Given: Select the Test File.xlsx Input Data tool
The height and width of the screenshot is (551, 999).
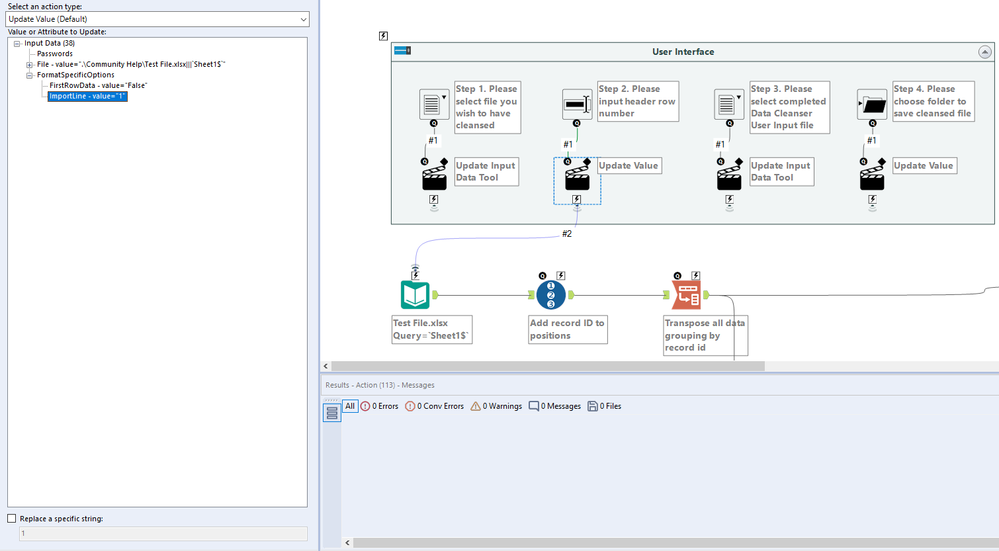Looking at the screenshot, I should [x=415, y=295].
